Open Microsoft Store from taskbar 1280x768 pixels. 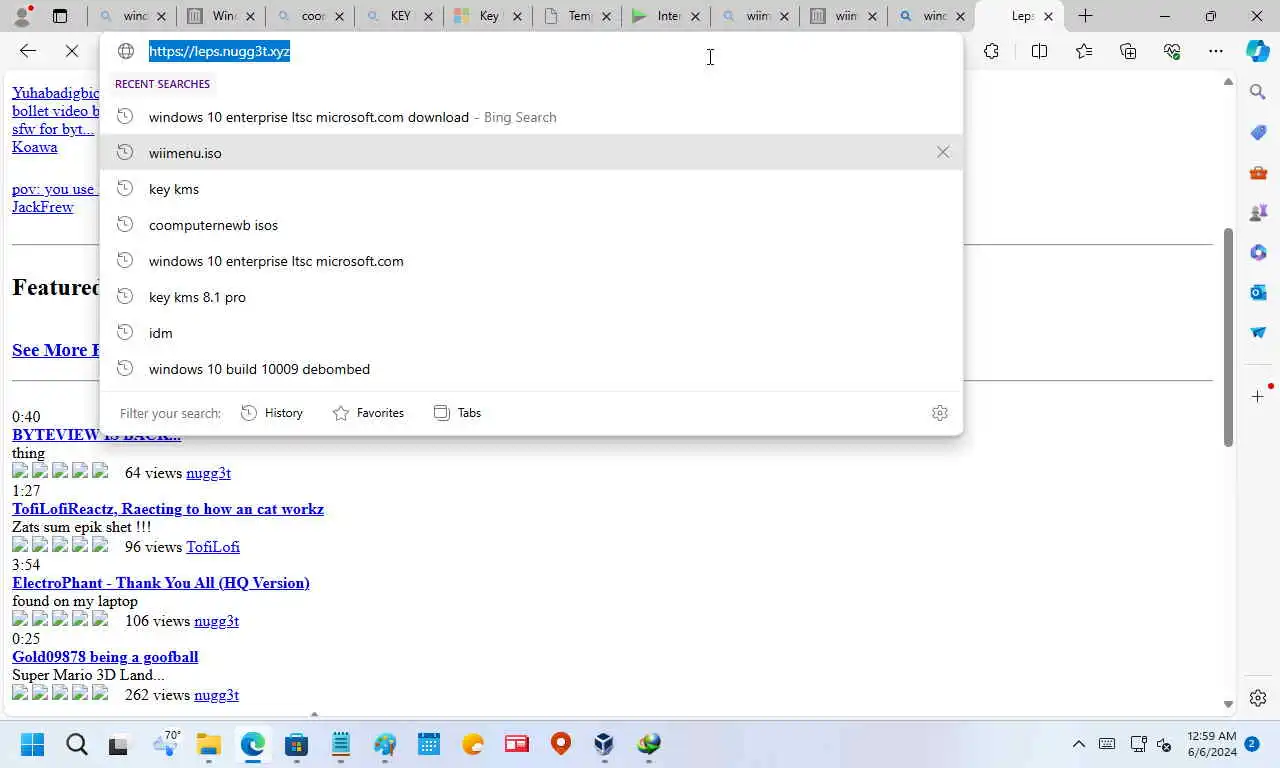coord(296,744)
